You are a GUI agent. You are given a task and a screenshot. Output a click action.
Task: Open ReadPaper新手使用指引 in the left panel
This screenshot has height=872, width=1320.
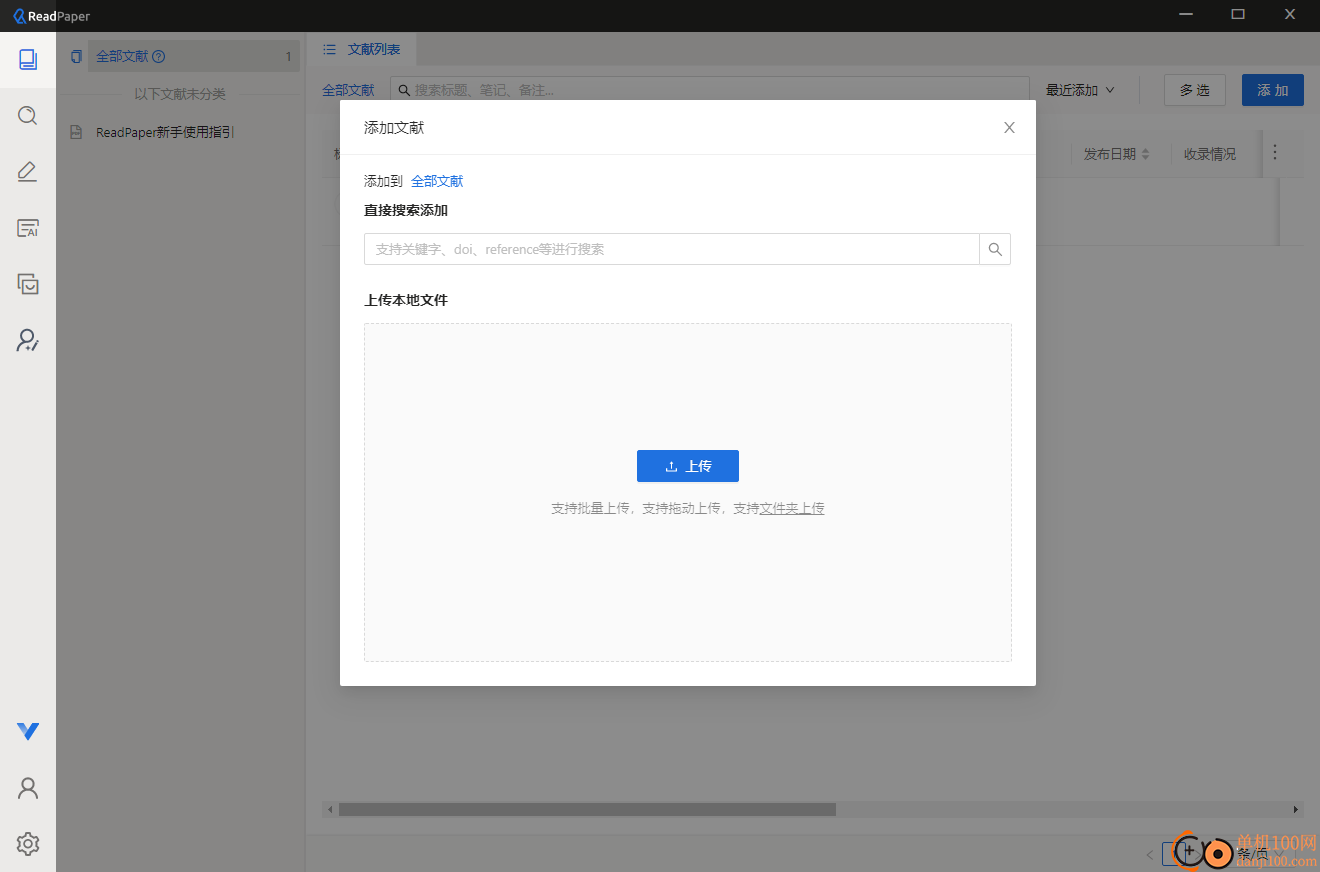(165, 132)
